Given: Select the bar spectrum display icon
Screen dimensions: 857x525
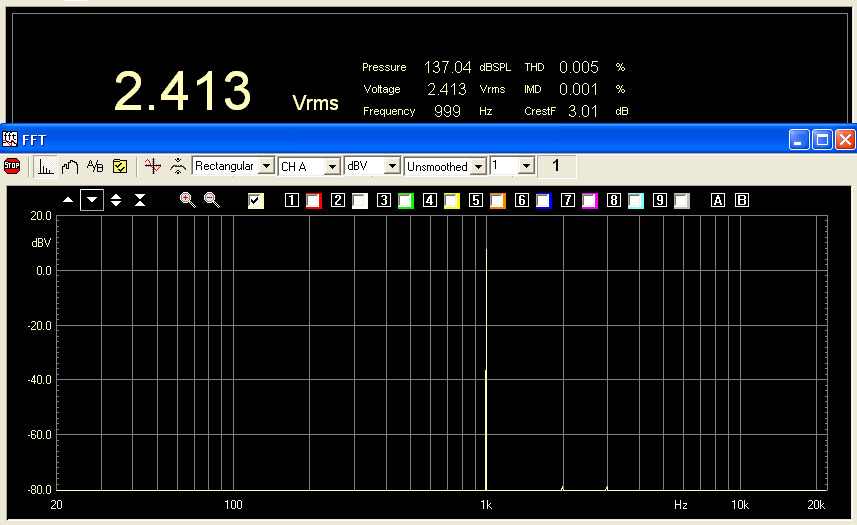Looking at the screenshot, I should pos(46,166).
